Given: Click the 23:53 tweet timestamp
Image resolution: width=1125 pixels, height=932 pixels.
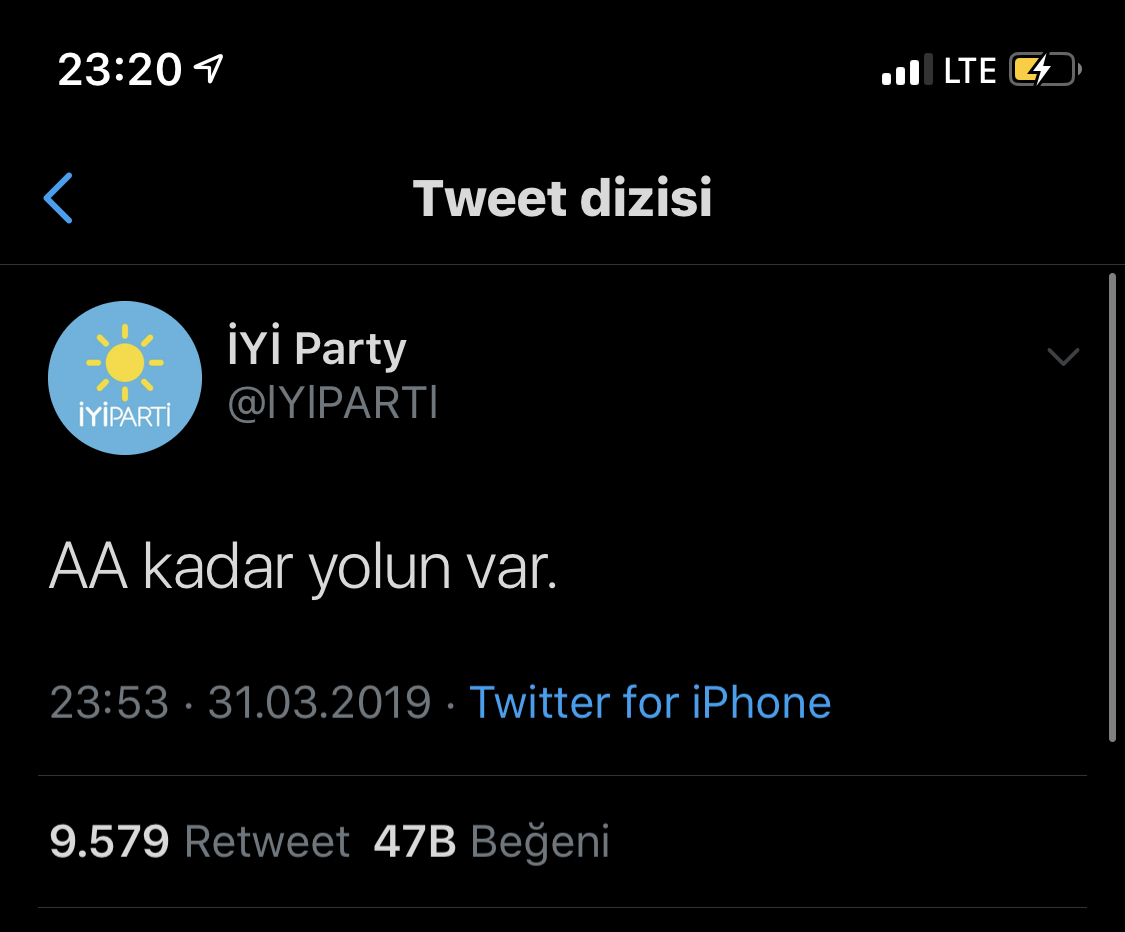Looking at the screenshot, I should click(109, 702).
